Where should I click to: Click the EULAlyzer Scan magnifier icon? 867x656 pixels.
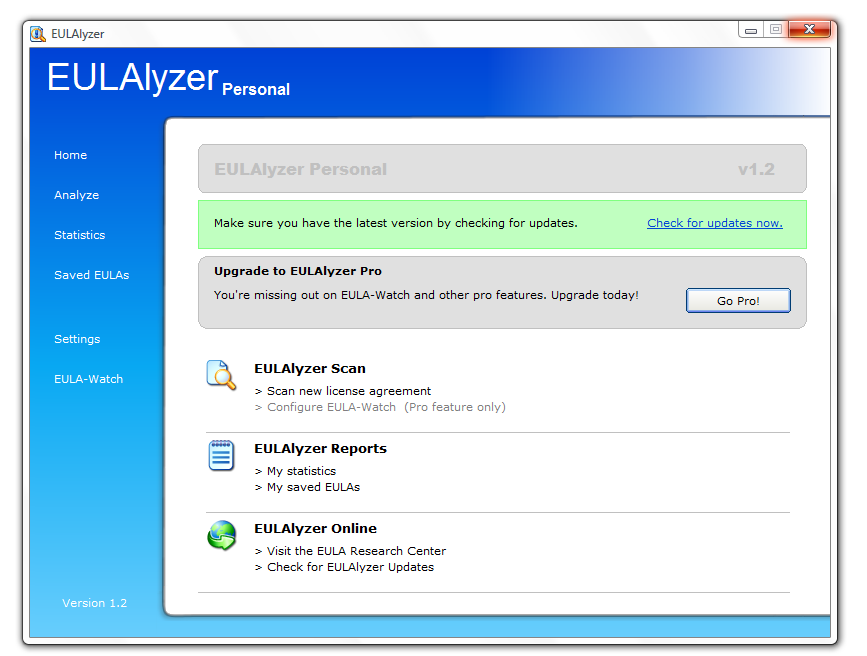tap(221, 375)
